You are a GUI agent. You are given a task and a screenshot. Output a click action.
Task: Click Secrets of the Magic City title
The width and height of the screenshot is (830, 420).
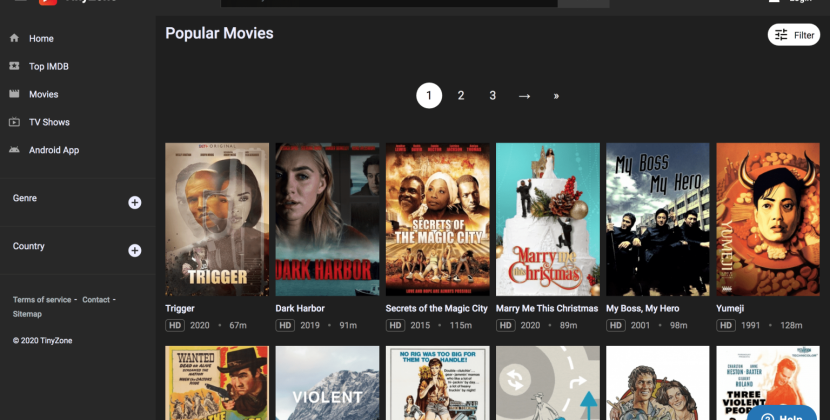coord(437,308)
